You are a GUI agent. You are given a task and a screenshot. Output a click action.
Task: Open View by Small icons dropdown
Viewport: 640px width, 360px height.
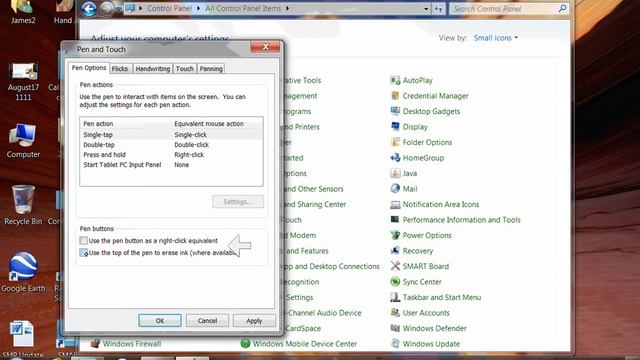496,38
